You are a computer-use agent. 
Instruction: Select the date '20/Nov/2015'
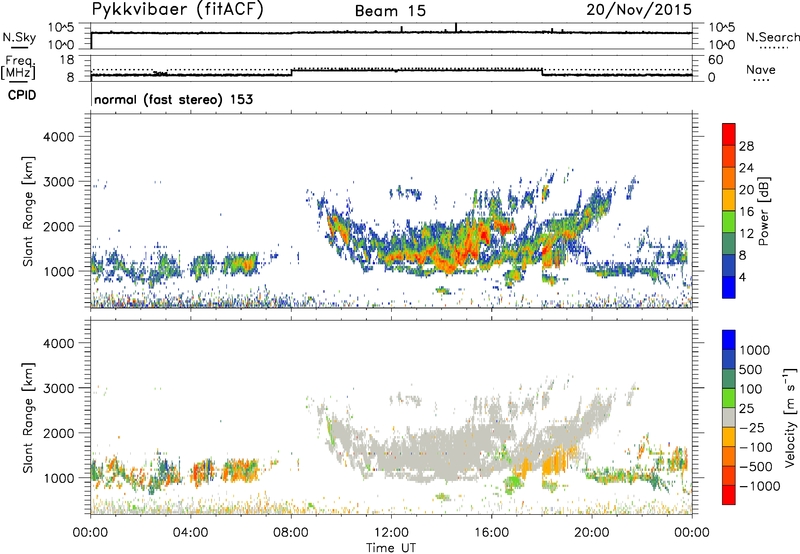(x=639, y=9)
